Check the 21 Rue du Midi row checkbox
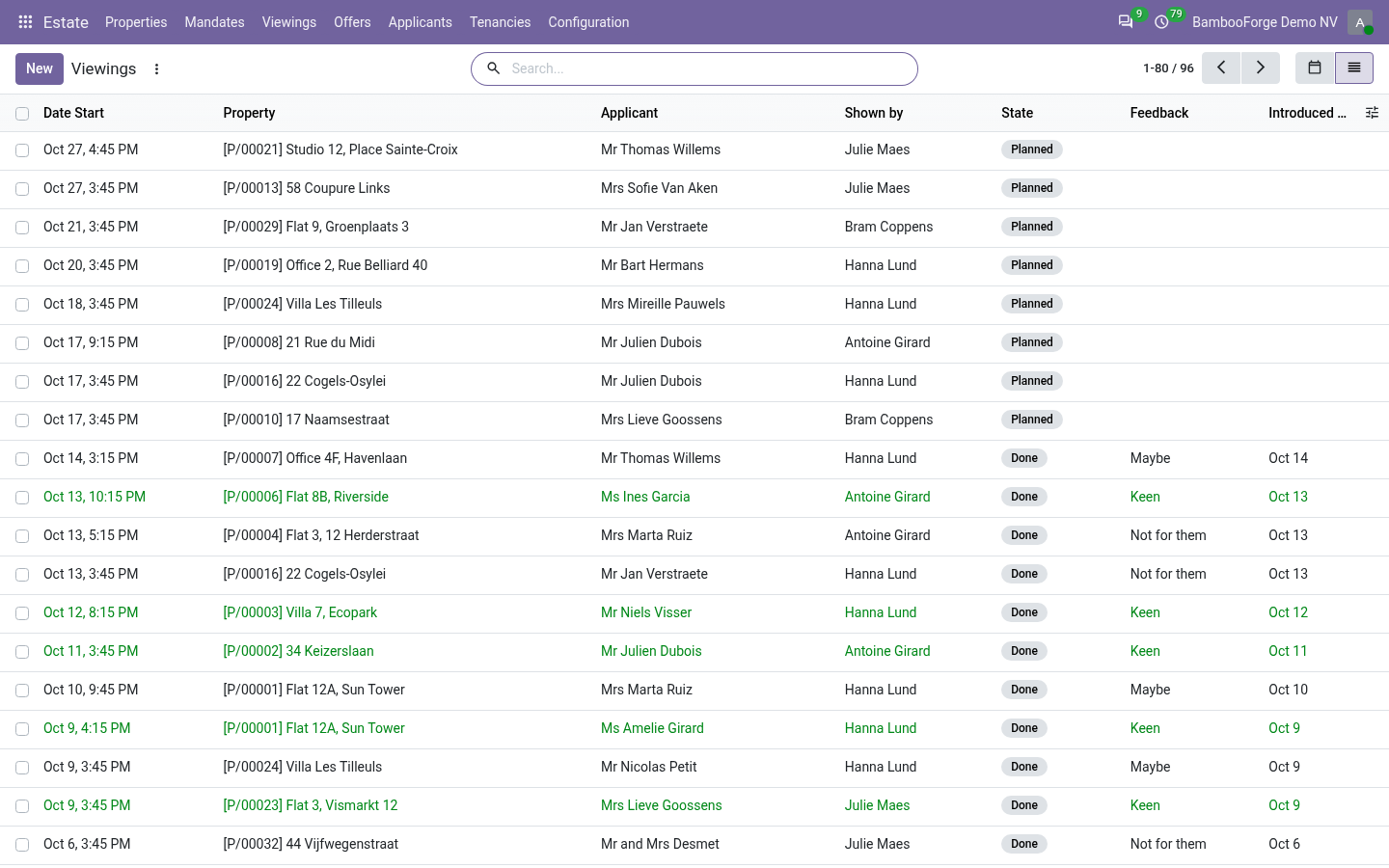Viewport: 1389px width, 868px height. 22,343
